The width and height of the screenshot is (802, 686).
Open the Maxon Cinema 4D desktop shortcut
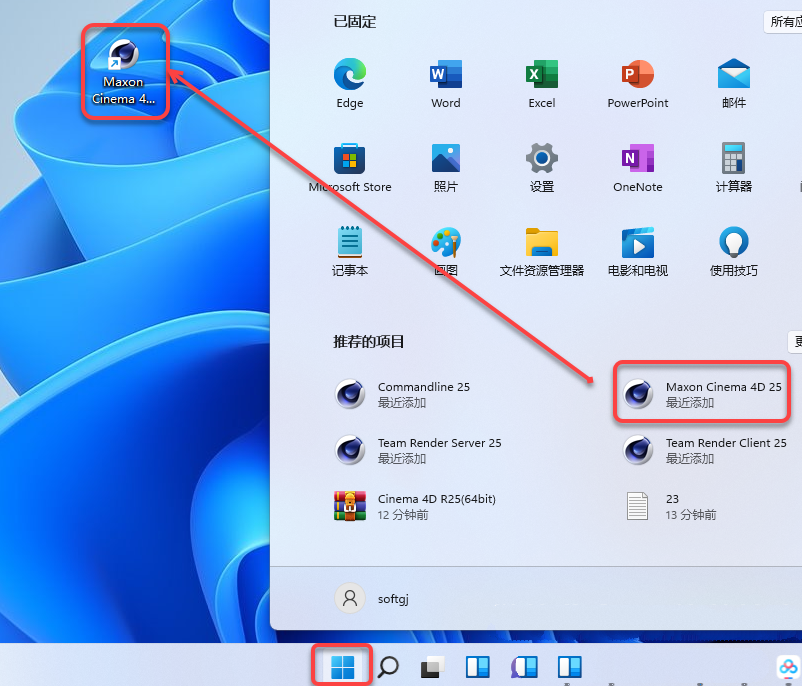click(x=124, y=72)
